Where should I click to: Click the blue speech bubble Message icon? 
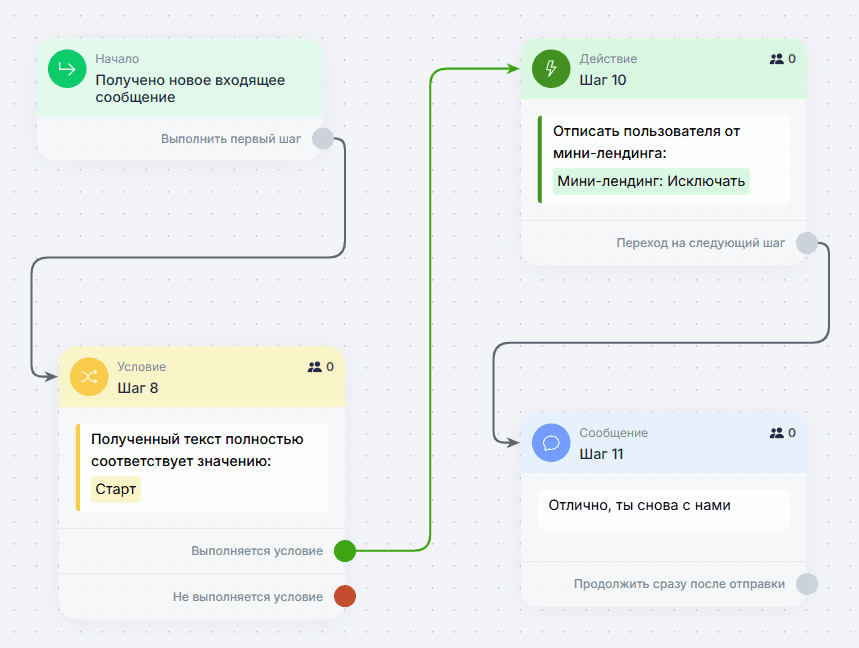point(551,443)
